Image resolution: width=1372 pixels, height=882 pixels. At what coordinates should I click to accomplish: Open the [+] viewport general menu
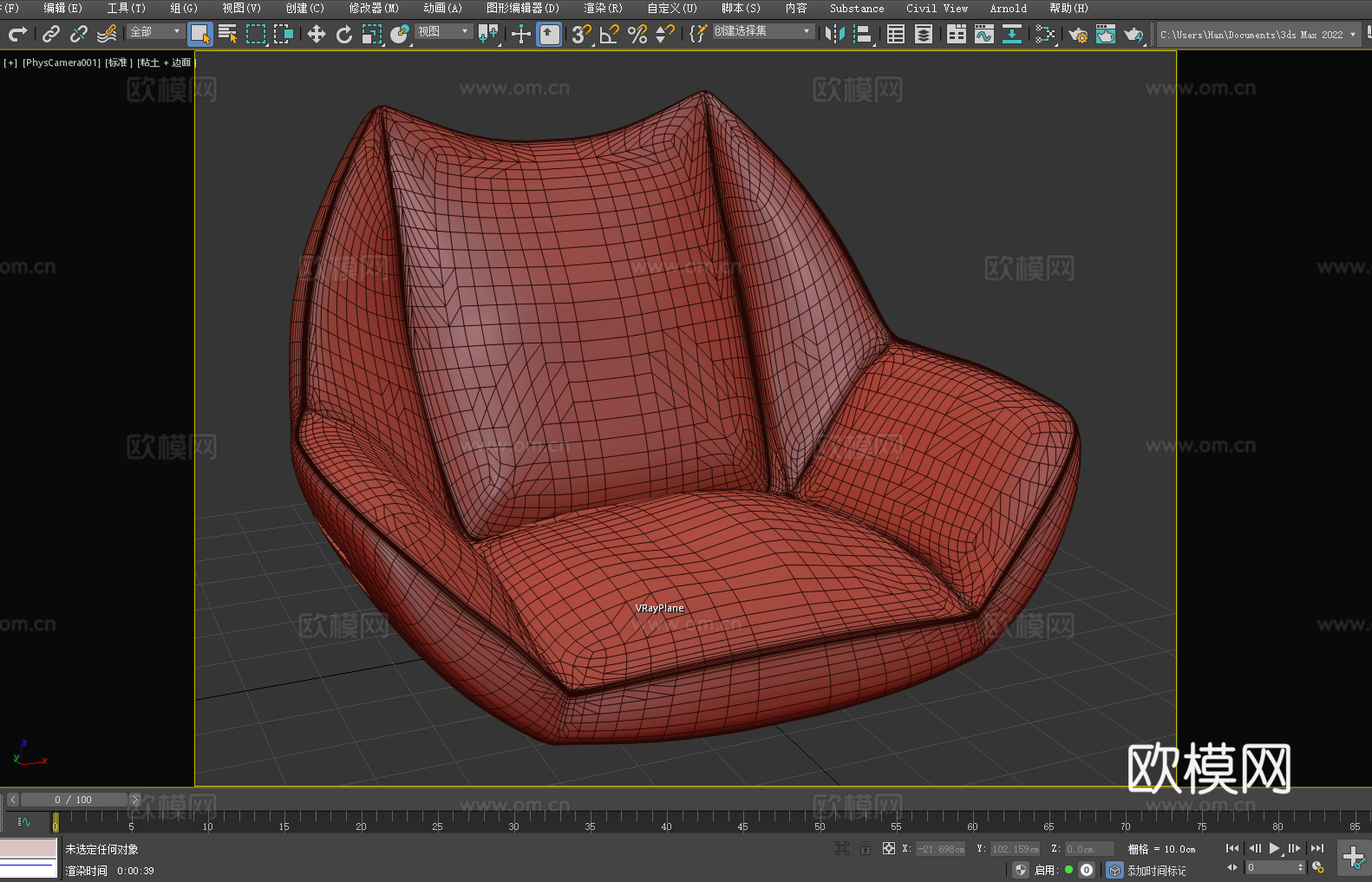(10, 62)
